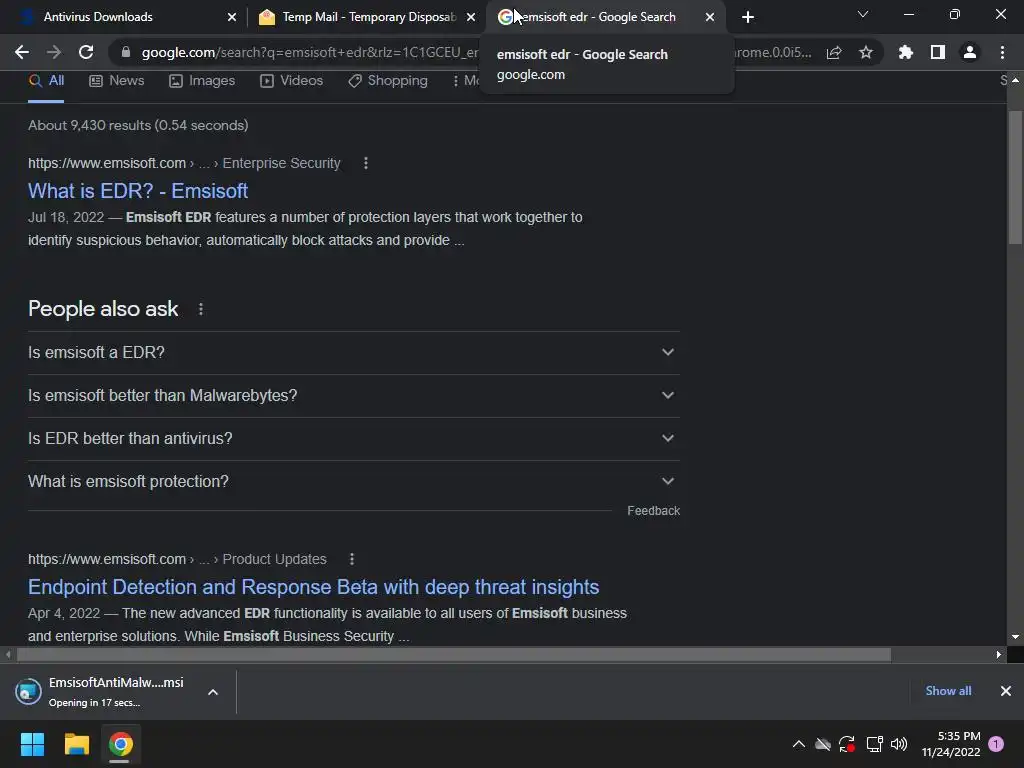1024x768 pixels.
Task: Click Show all downloads
Action: (948, 691)
